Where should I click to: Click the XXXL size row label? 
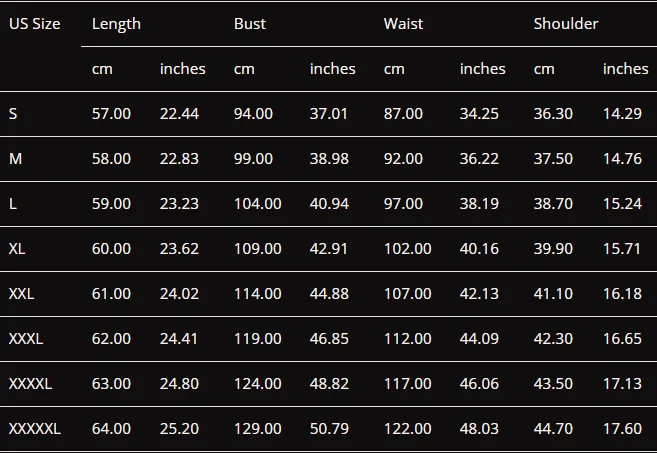[x=26, y=339]
